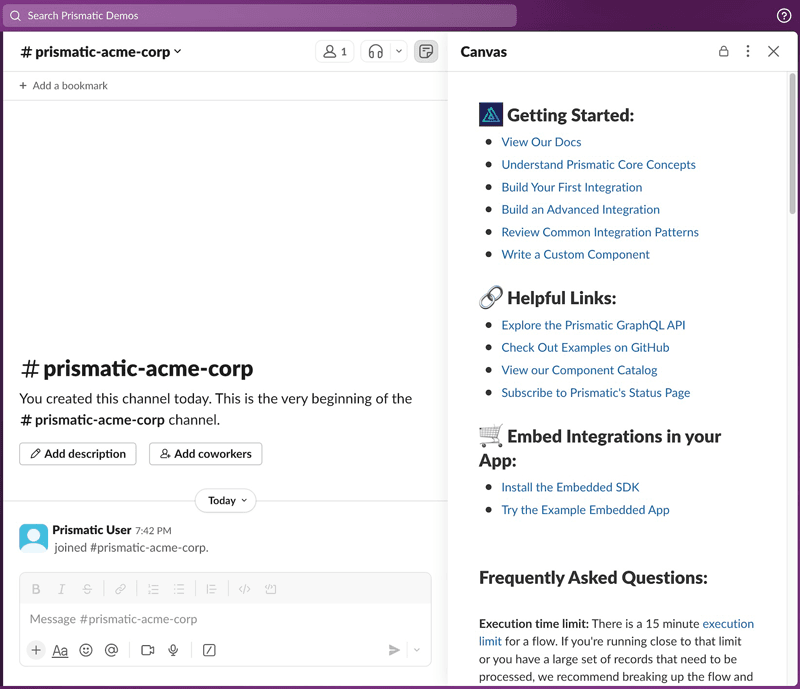Open attachment menu with the plus button
The height and width of the screenshot is (689, 800).
pyautogui.click(x=36, y=650)
